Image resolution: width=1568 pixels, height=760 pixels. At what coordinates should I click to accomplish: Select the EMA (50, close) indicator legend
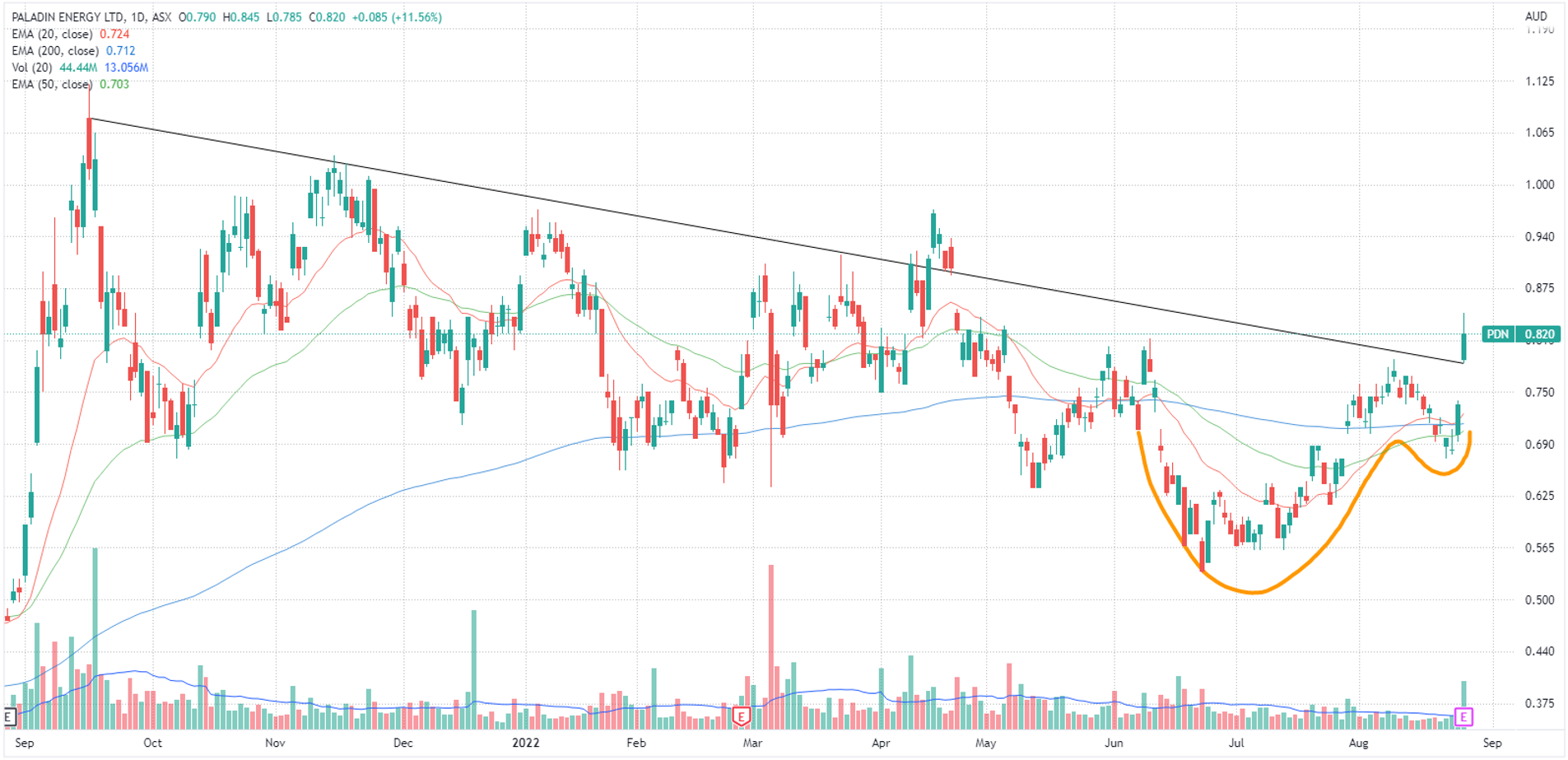[x=53, y=84]
